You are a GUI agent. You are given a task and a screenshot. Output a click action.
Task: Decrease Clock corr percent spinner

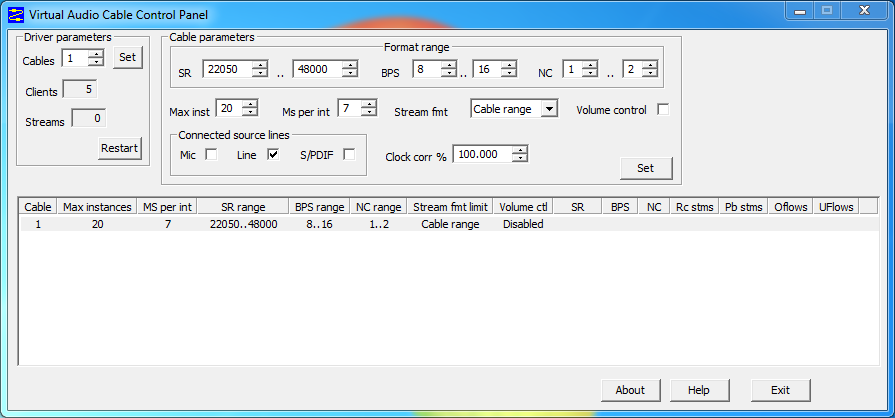[521, 158]
